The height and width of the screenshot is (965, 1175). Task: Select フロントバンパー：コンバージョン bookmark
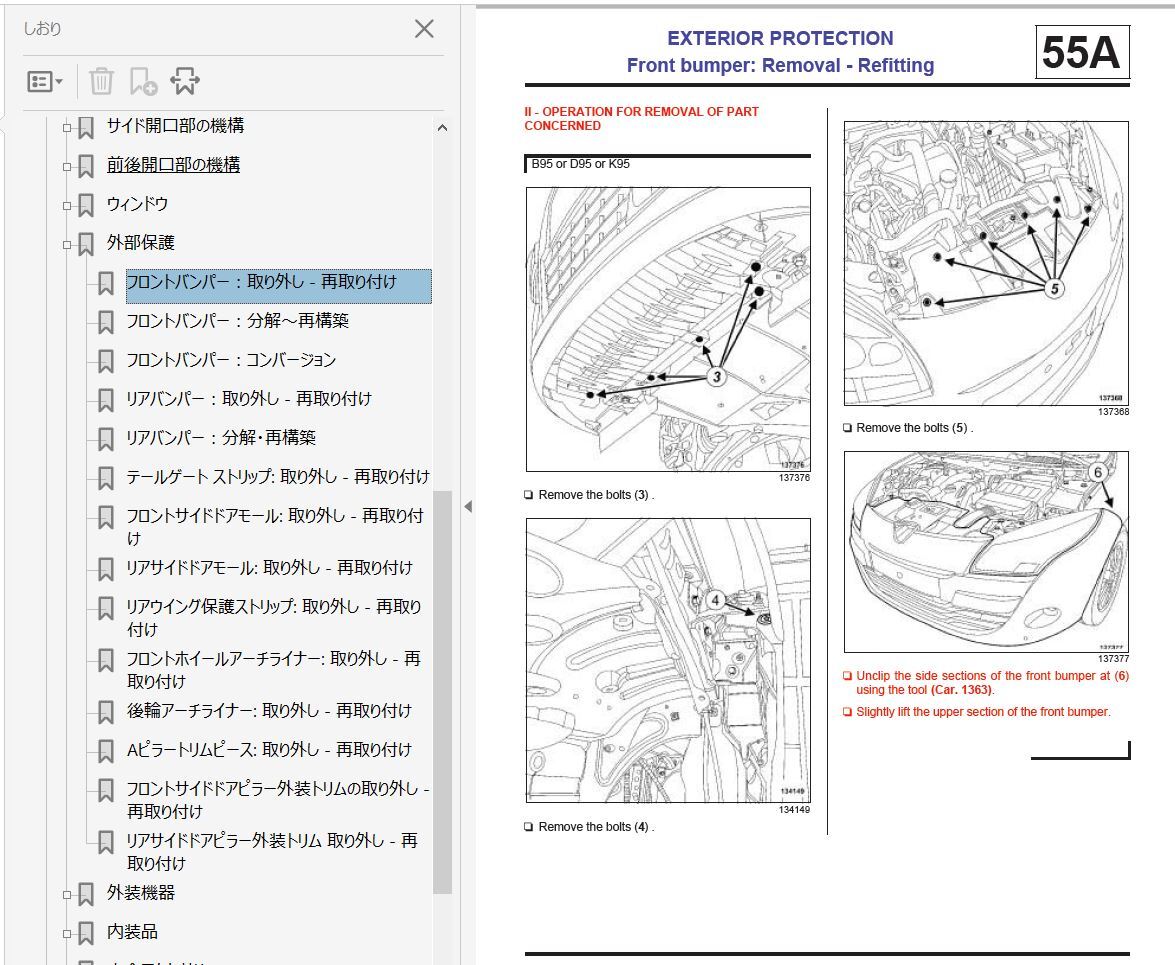(x=231, y=360)
